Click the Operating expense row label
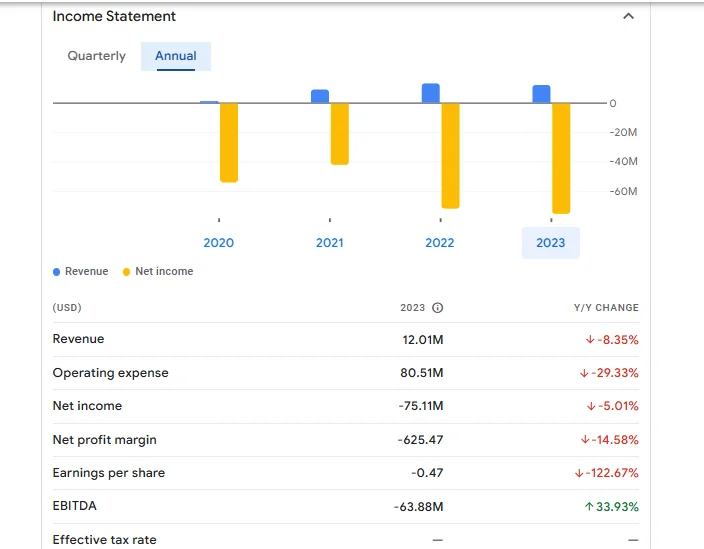704x549 pixels. pos(110,373)
